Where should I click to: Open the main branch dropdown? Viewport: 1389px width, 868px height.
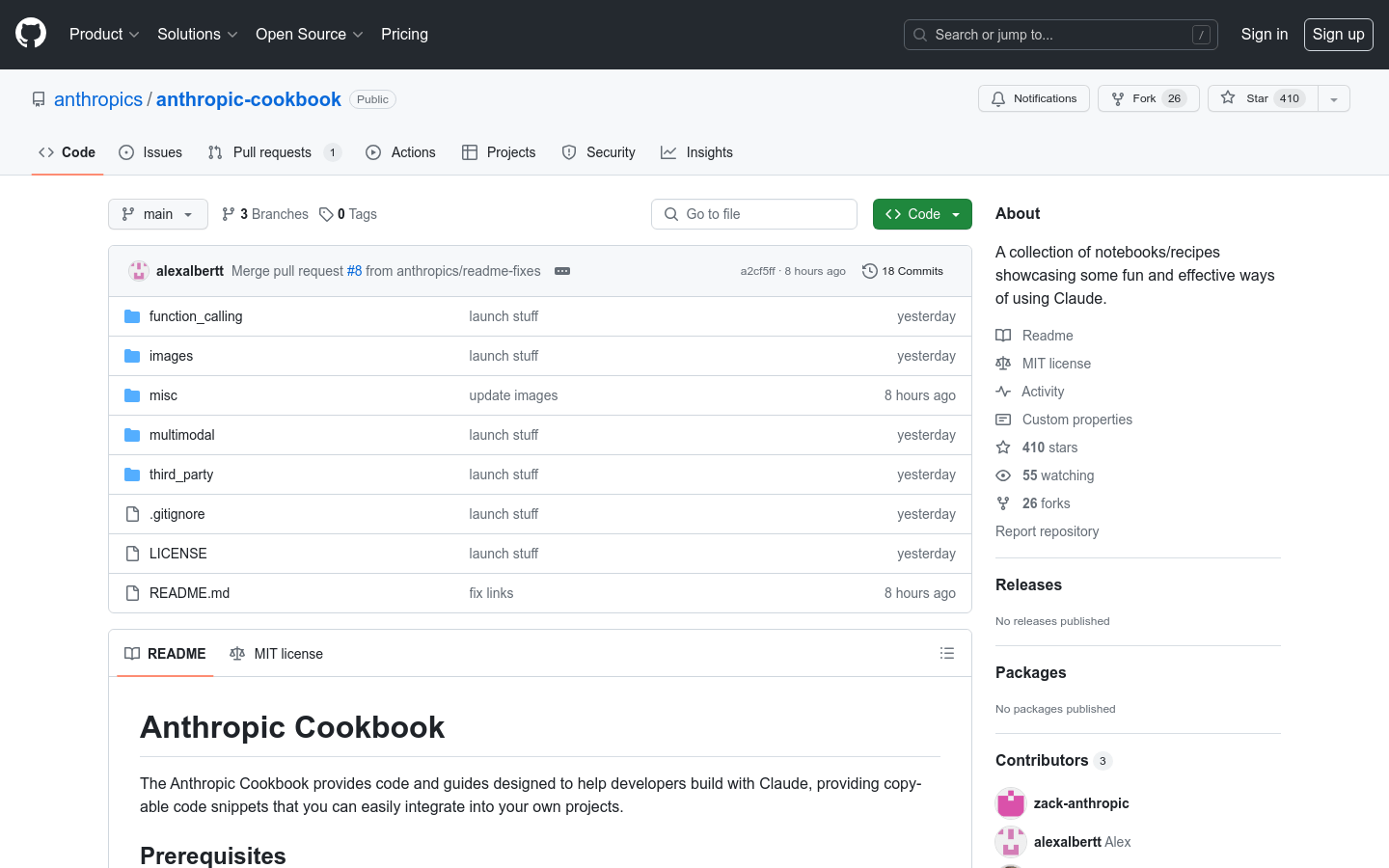158,214
